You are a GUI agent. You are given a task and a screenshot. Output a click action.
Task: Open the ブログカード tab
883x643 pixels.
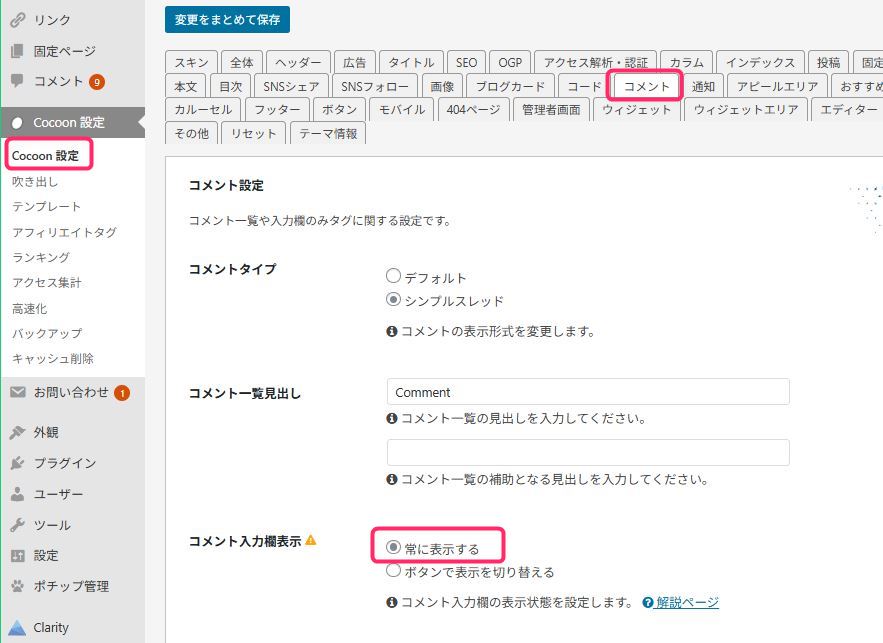point(511,86)
